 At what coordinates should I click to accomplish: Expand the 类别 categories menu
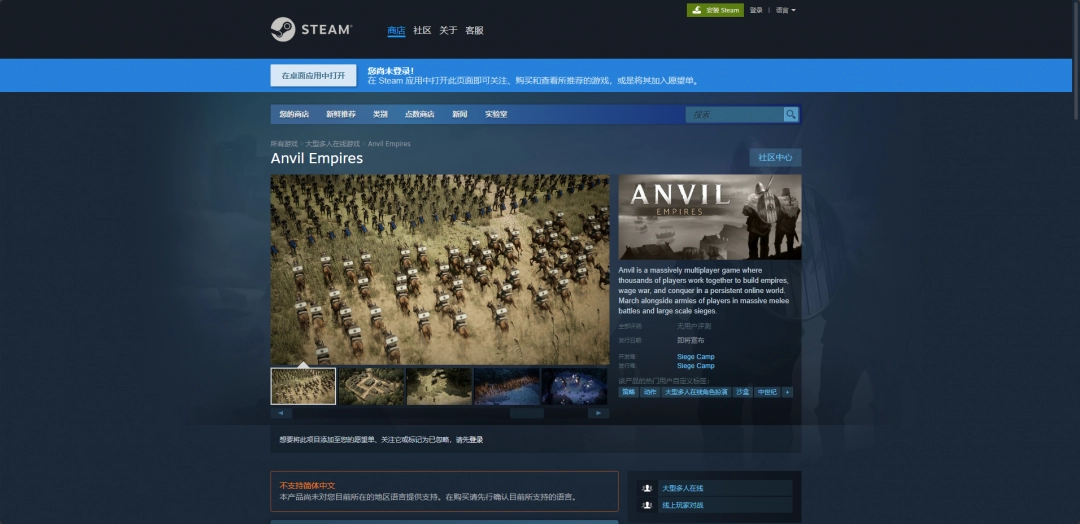380,114
